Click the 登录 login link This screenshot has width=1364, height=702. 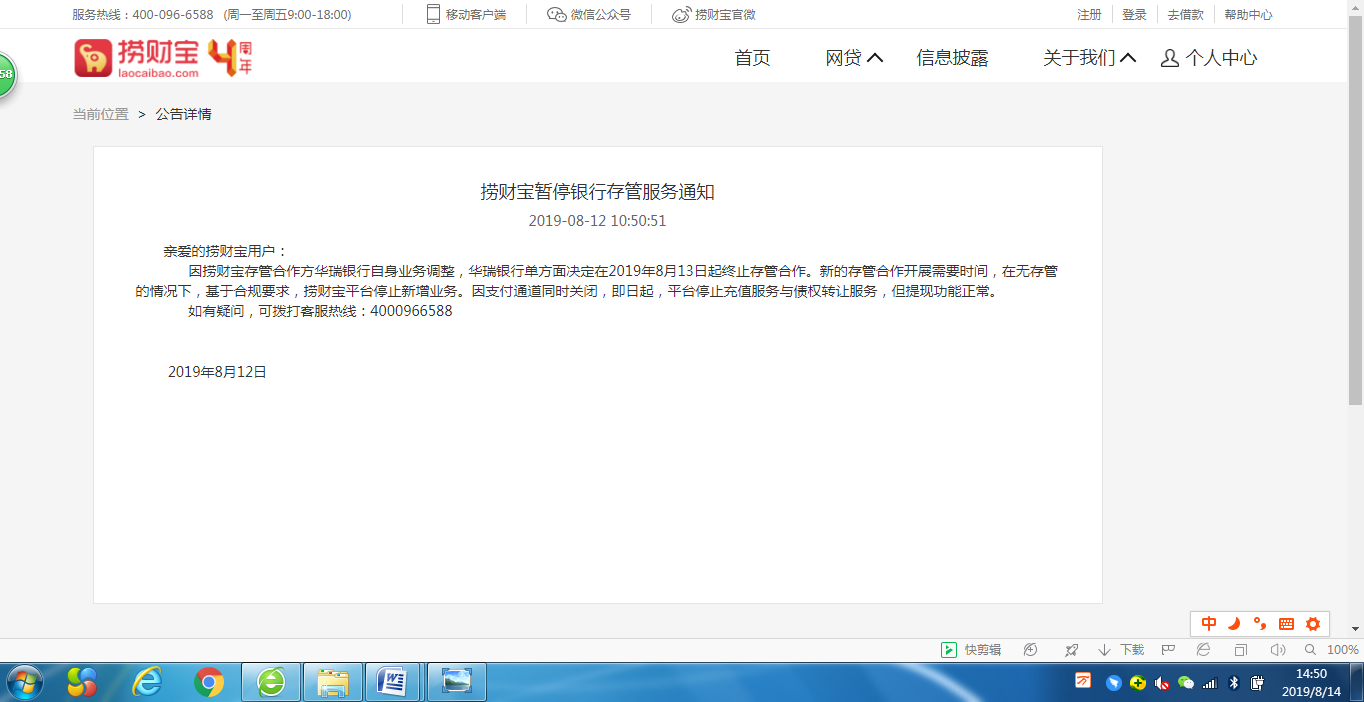(1134, 15)
